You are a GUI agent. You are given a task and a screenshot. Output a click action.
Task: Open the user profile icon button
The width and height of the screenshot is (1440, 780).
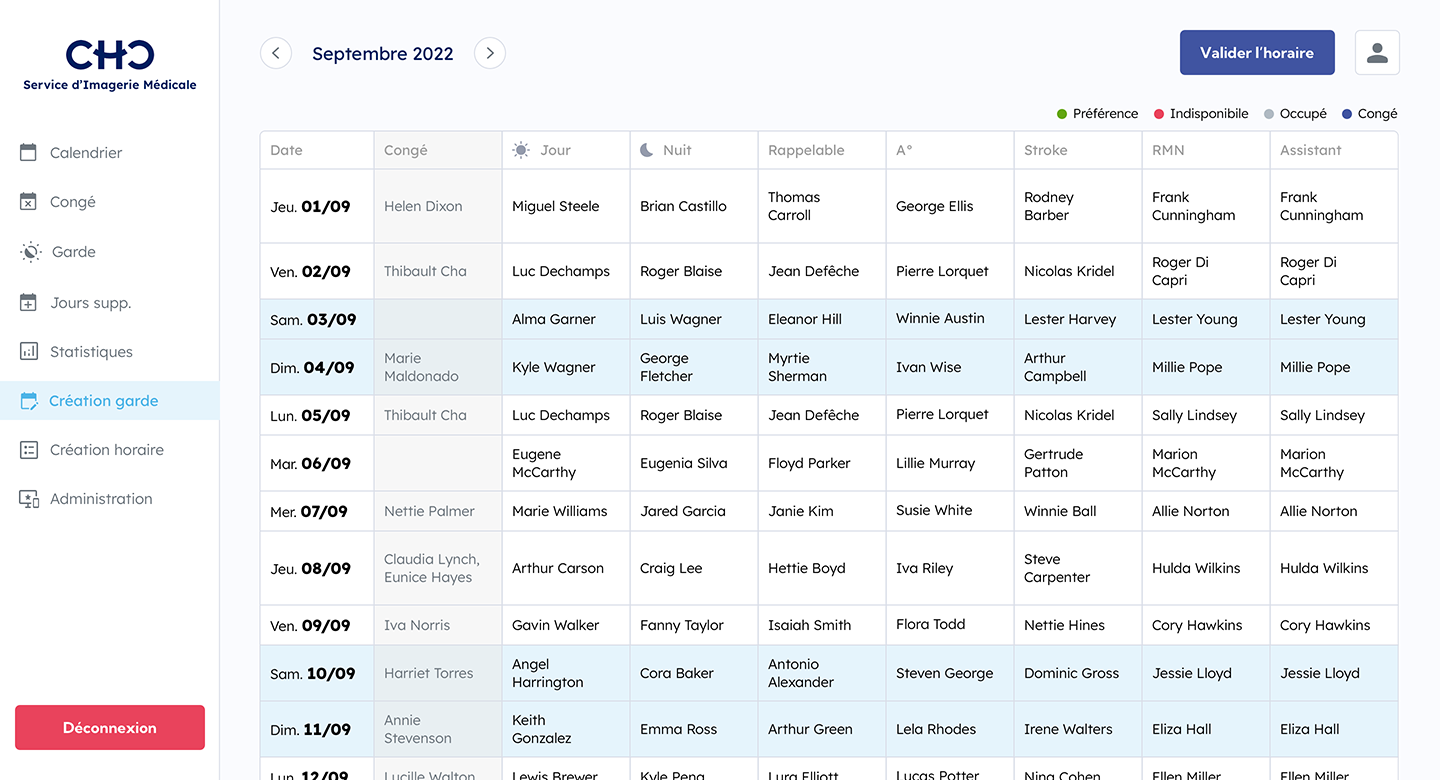click(x=1377, y=53)
